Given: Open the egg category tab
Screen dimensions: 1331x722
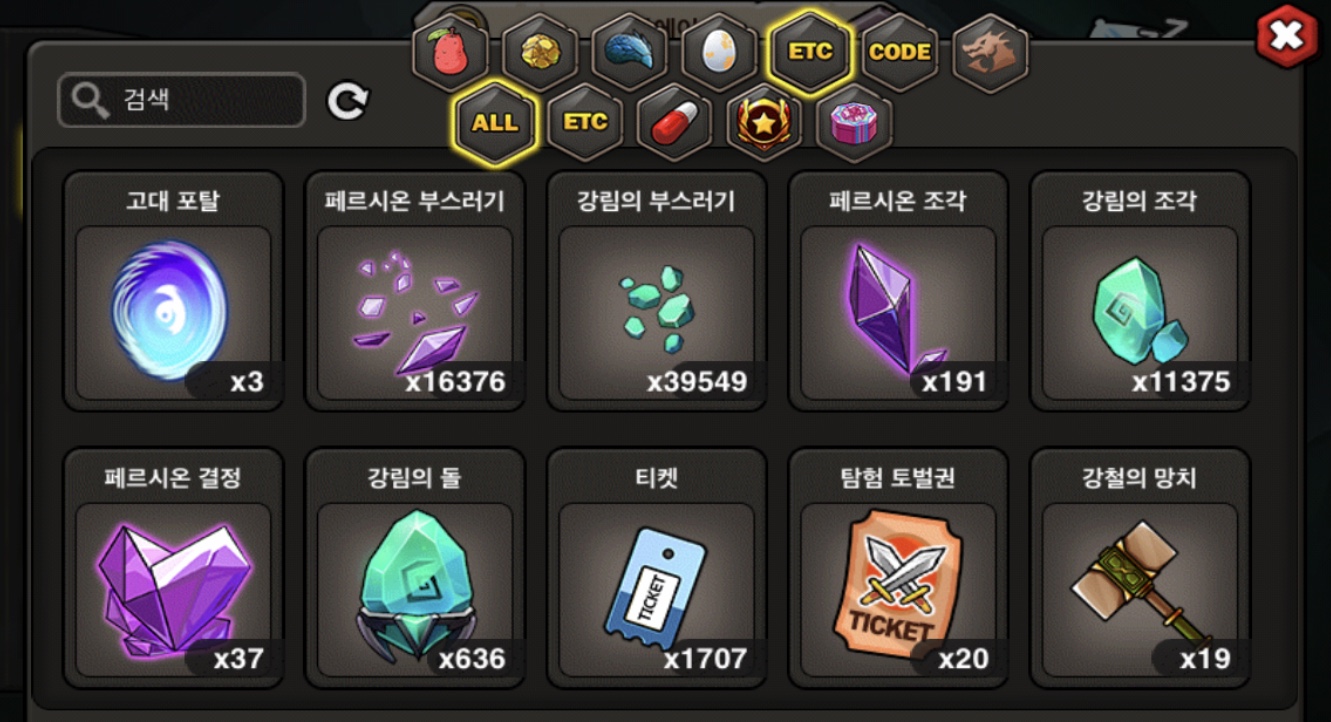Looking at the screenshot, I should [720, 52].
